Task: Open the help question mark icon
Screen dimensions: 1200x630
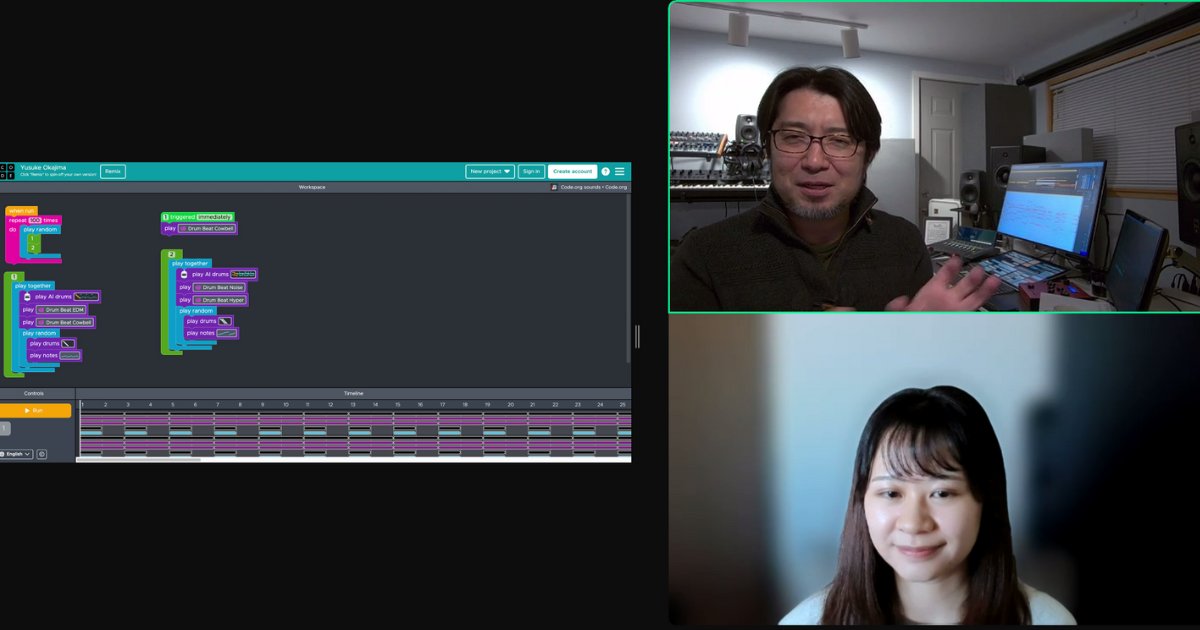Action: (x=605, y=172)
